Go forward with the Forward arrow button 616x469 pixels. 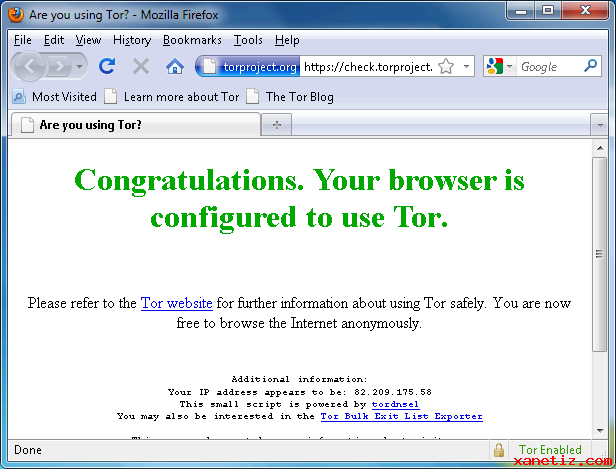coord(60,67)
